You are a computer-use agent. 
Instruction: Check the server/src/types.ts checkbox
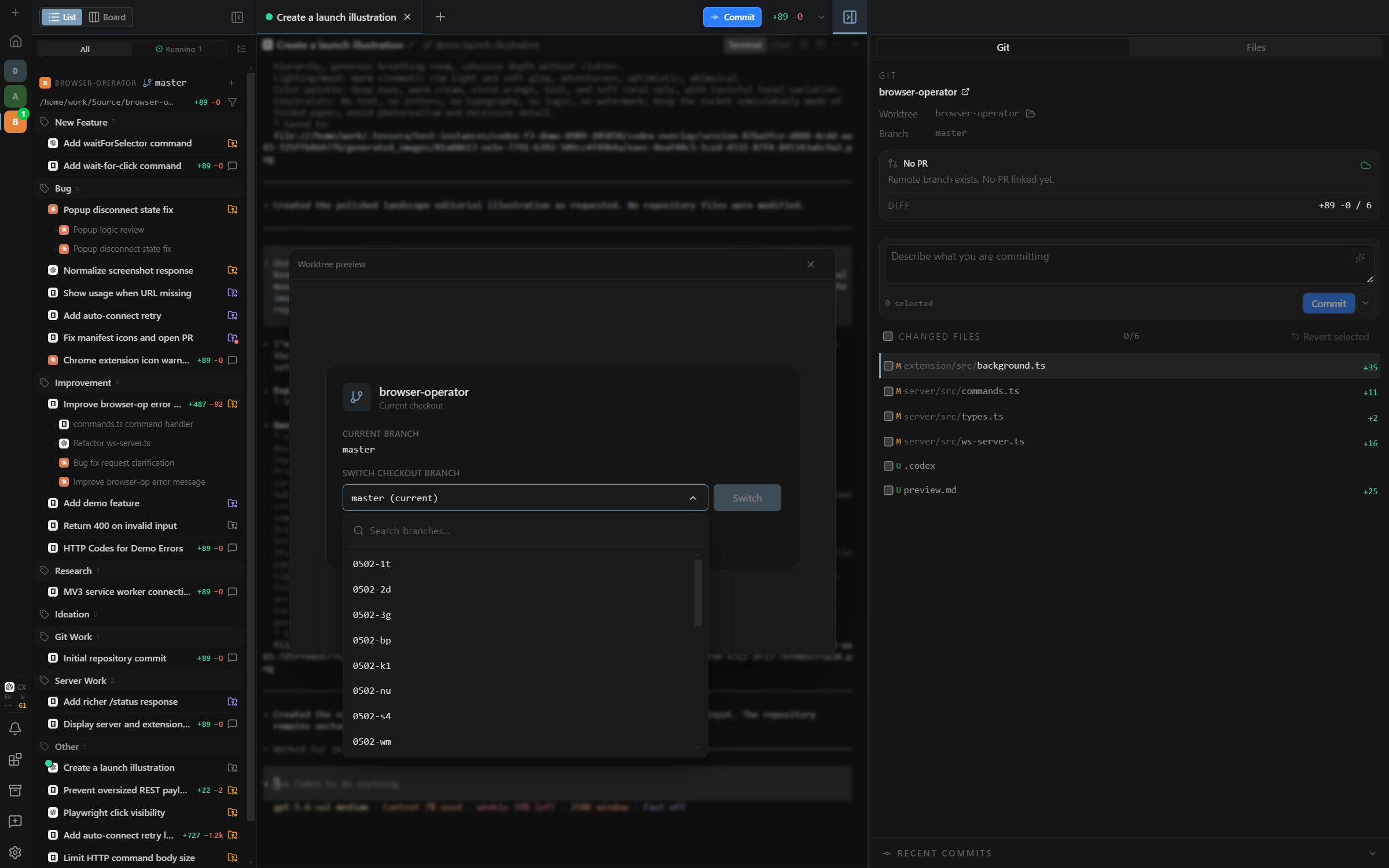click(x=888, y=416)
